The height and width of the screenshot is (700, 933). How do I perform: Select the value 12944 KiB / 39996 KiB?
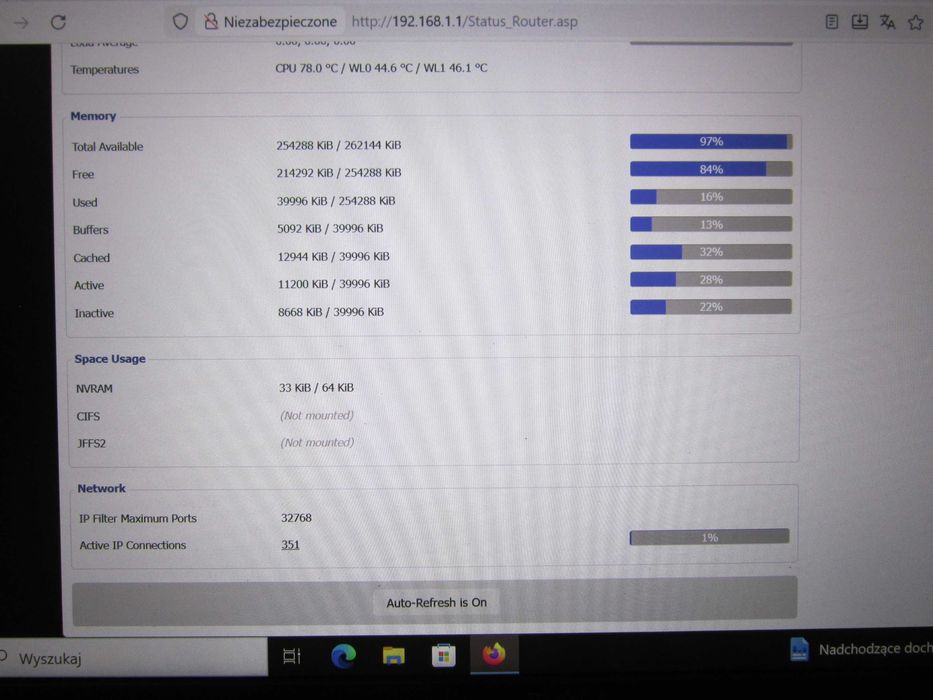[333, 256]
